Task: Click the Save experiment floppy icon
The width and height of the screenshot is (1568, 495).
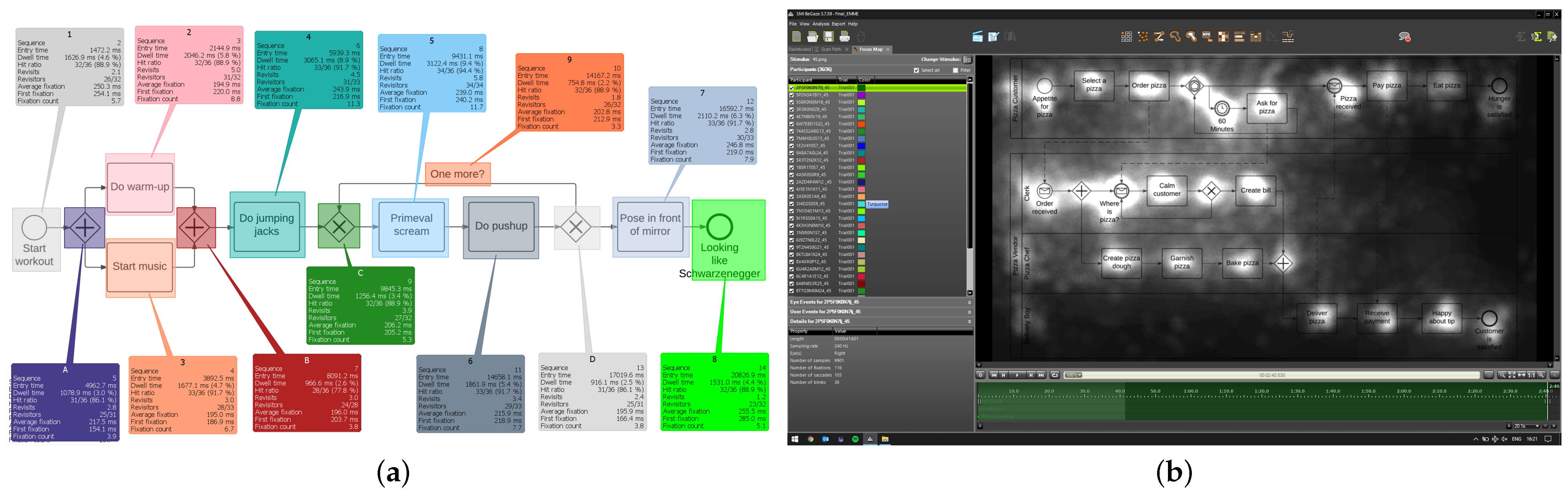Action: (x=828, y=37)
